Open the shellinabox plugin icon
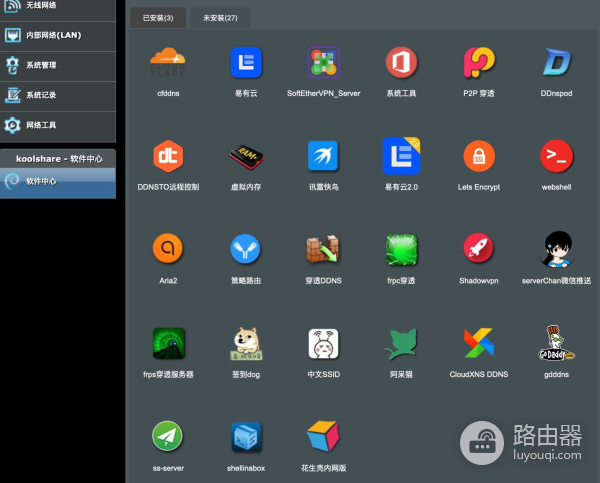This screenshot has height=483, width=600. [x=246, y=436]
